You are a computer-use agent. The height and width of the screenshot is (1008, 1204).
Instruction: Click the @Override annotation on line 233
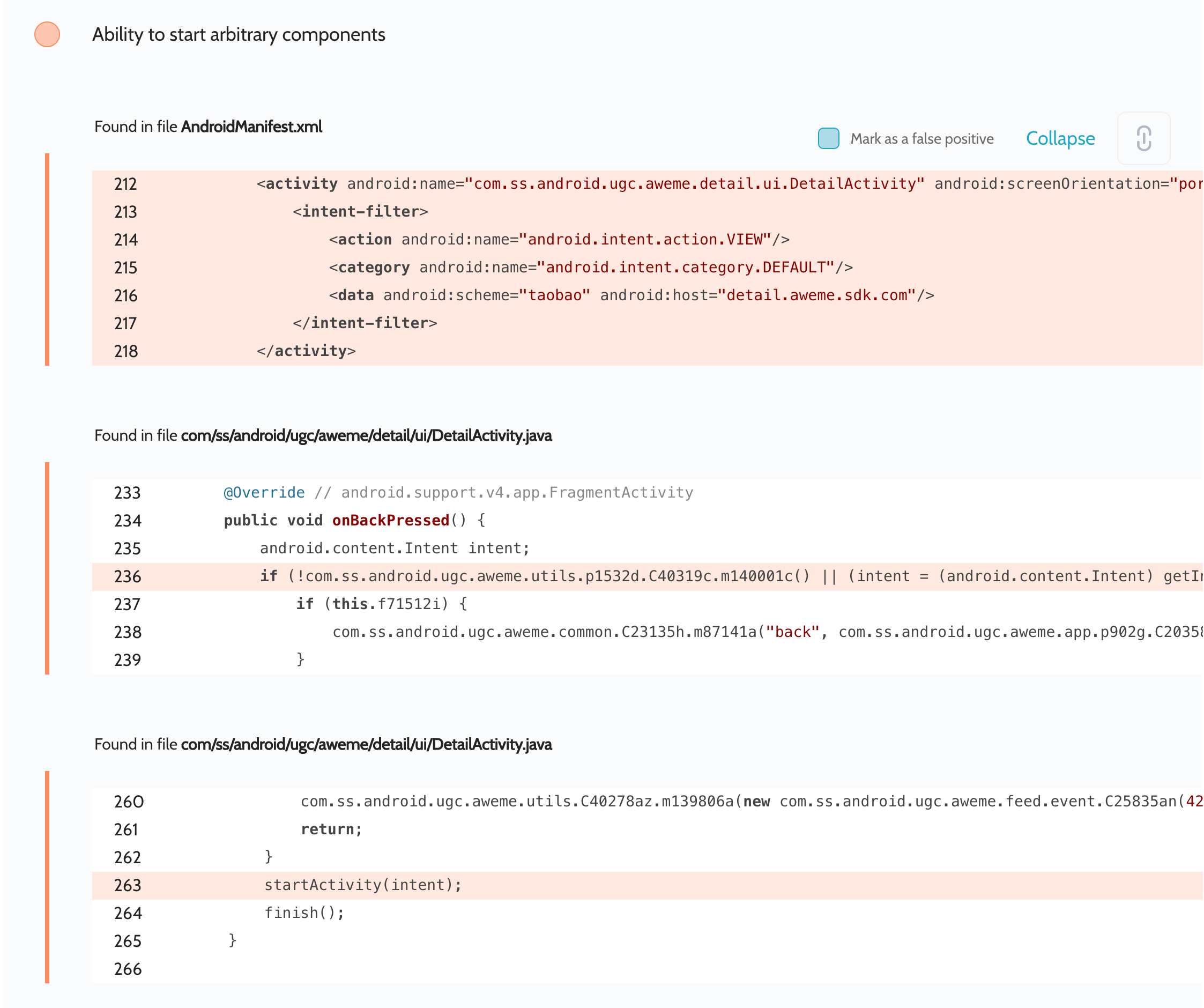264,493
